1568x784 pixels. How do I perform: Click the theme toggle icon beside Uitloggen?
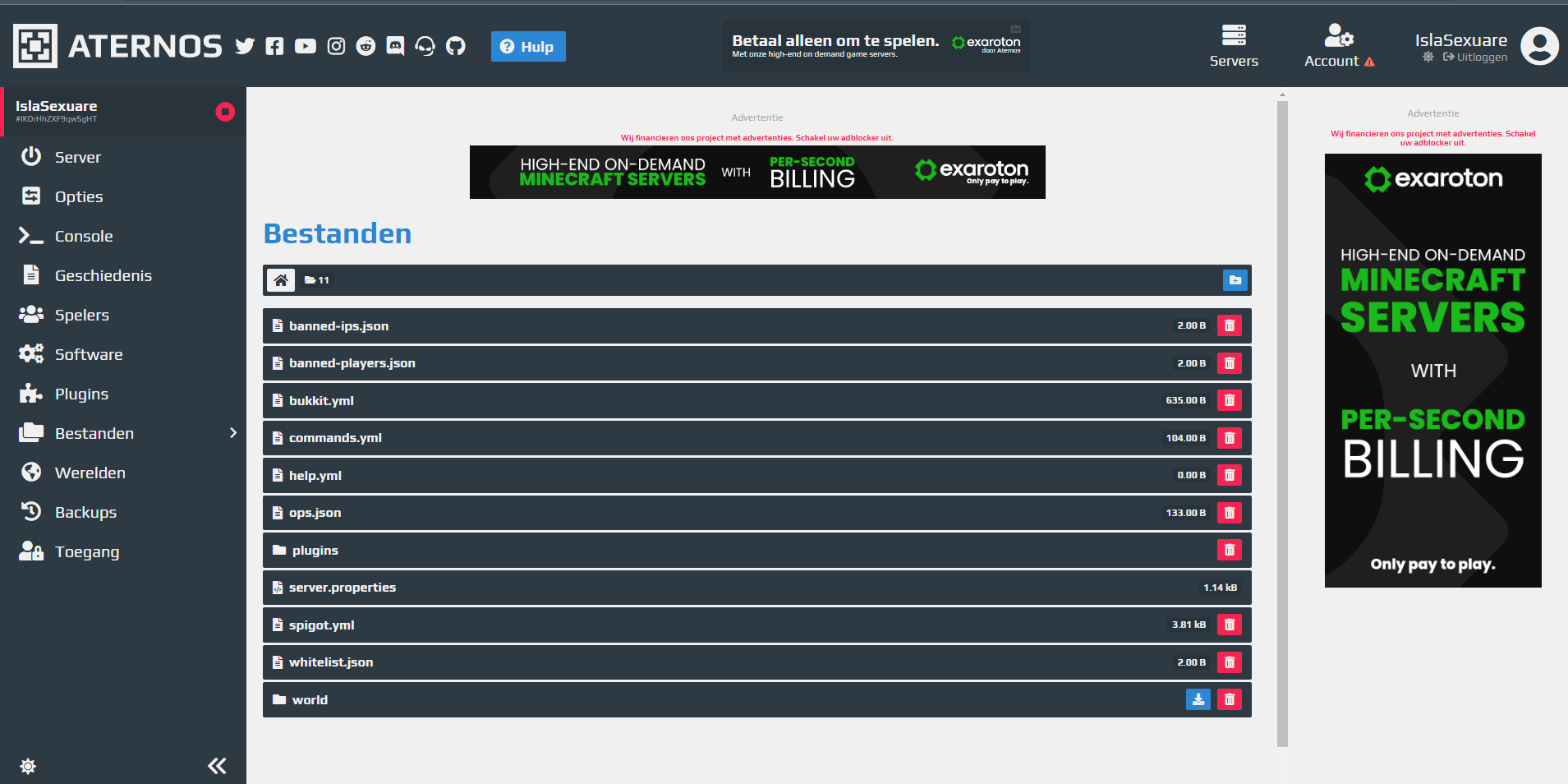tap(1428, 57)
